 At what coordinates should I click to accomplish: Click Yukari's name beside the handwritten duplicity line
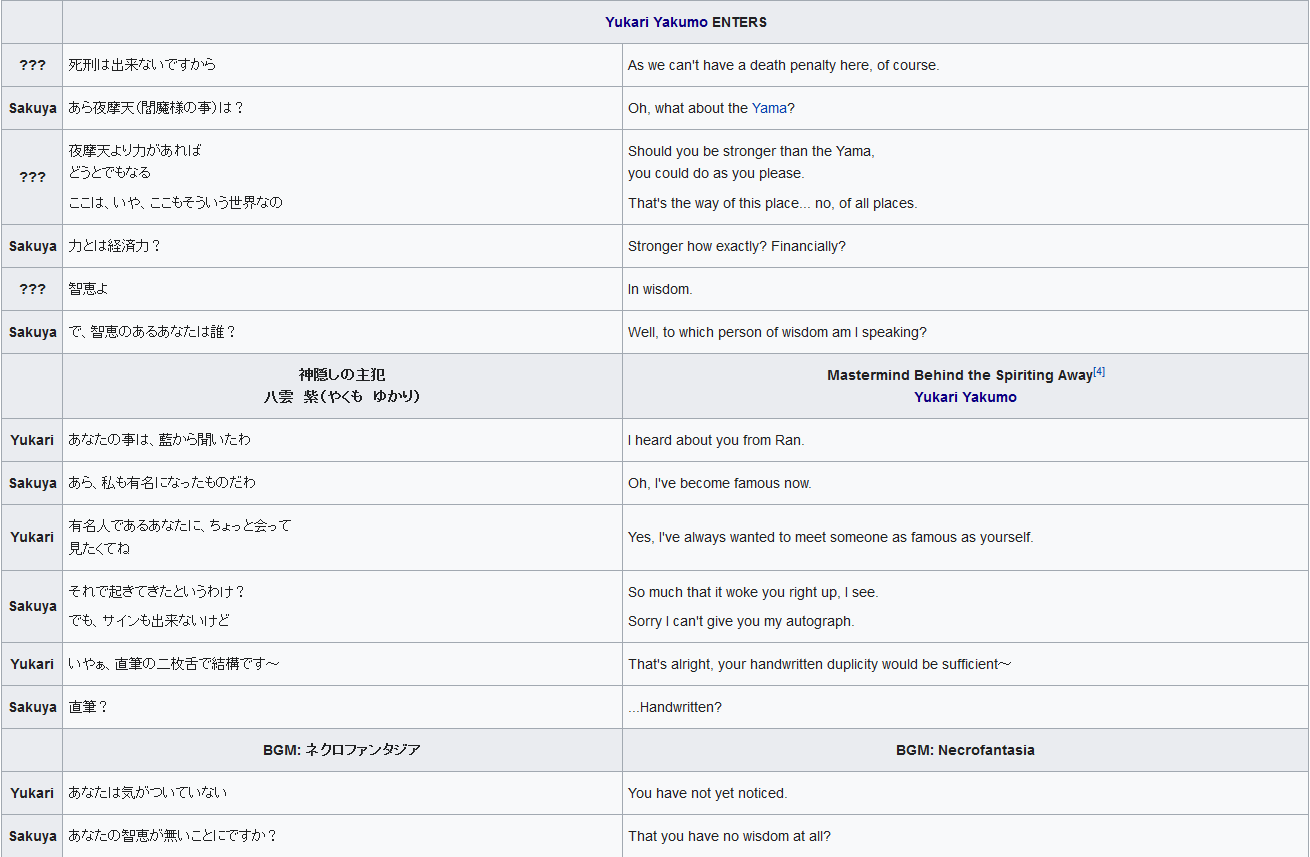click(x=32, y=664)
